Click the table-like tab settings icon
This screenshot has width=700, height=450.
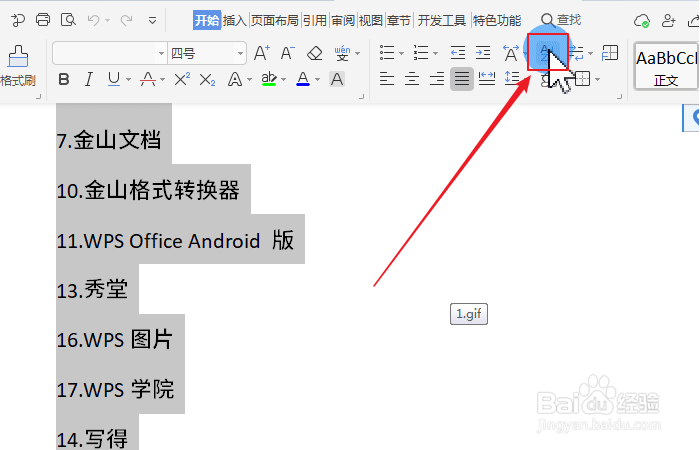tap(610, 53)
